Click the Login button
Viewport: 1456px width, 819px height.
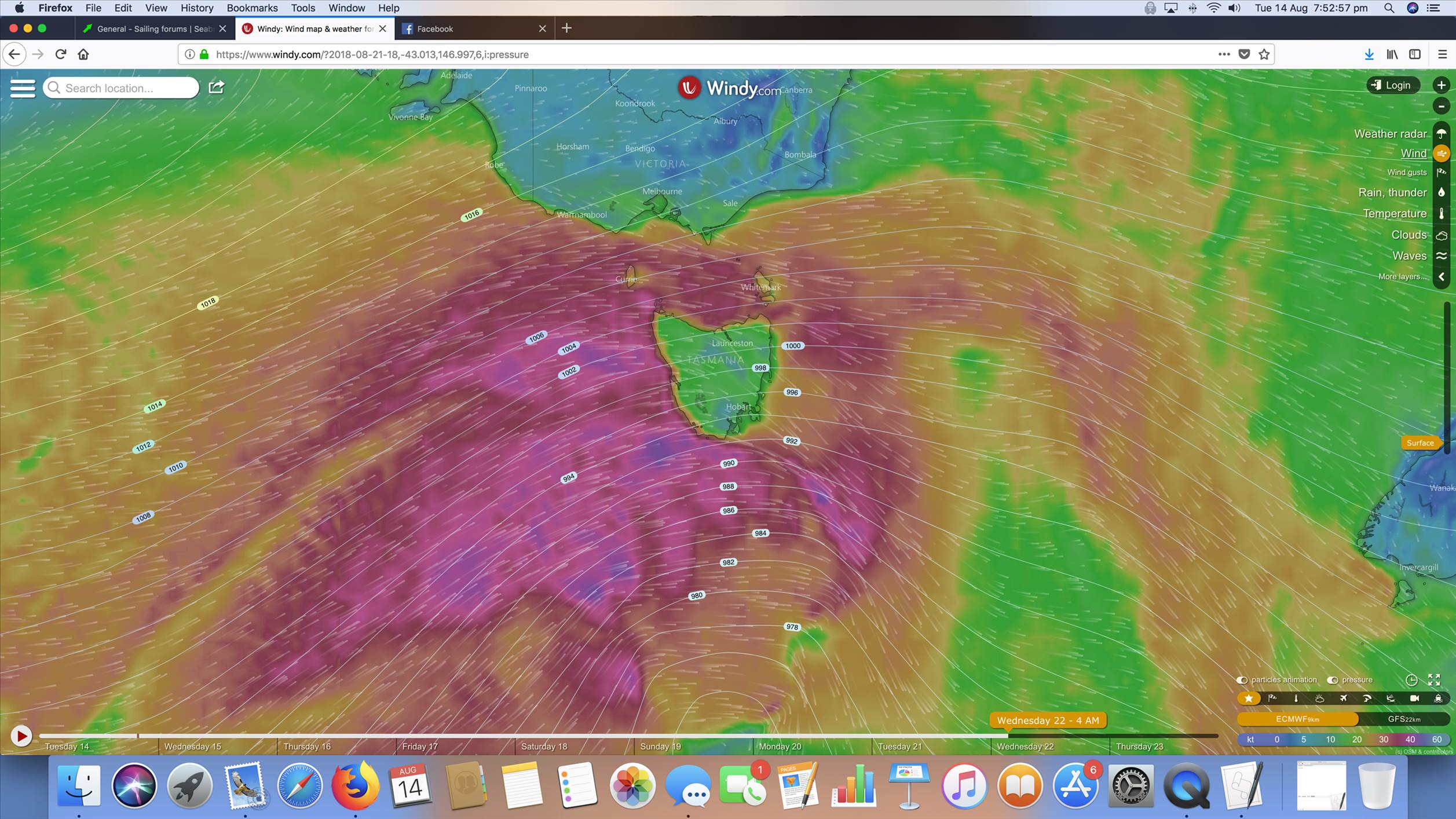point(1392,85)
